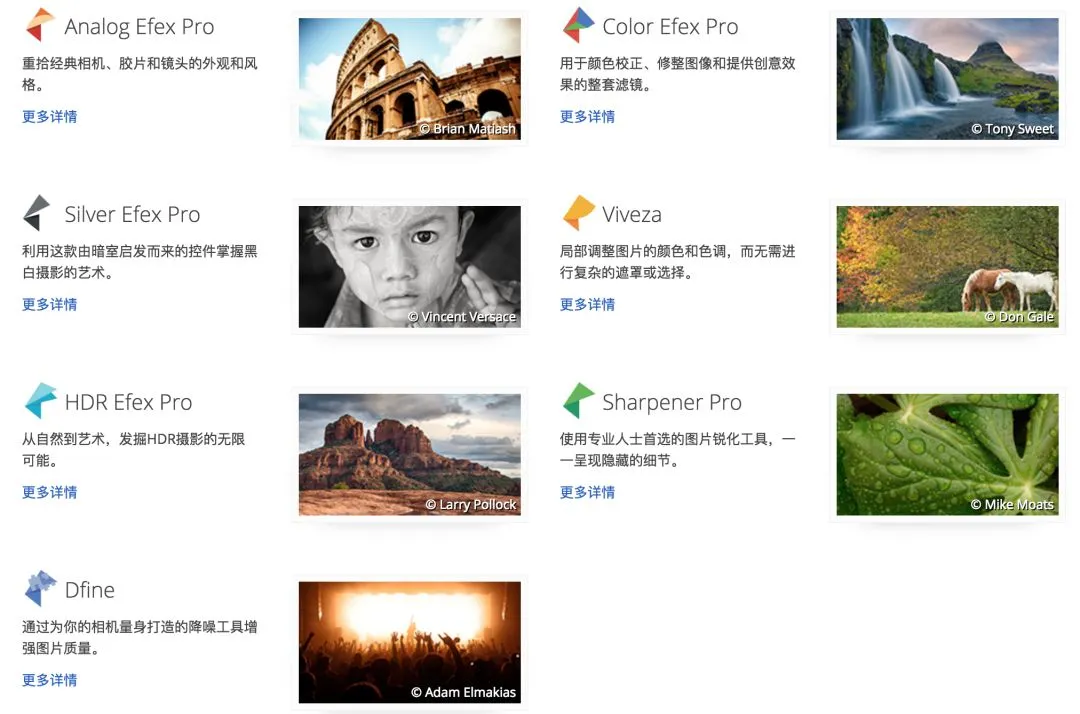The image size is (1080, 714).
Task: Open 更多详情 link under Color Efex Pro
Action: [x=587, y=116]
